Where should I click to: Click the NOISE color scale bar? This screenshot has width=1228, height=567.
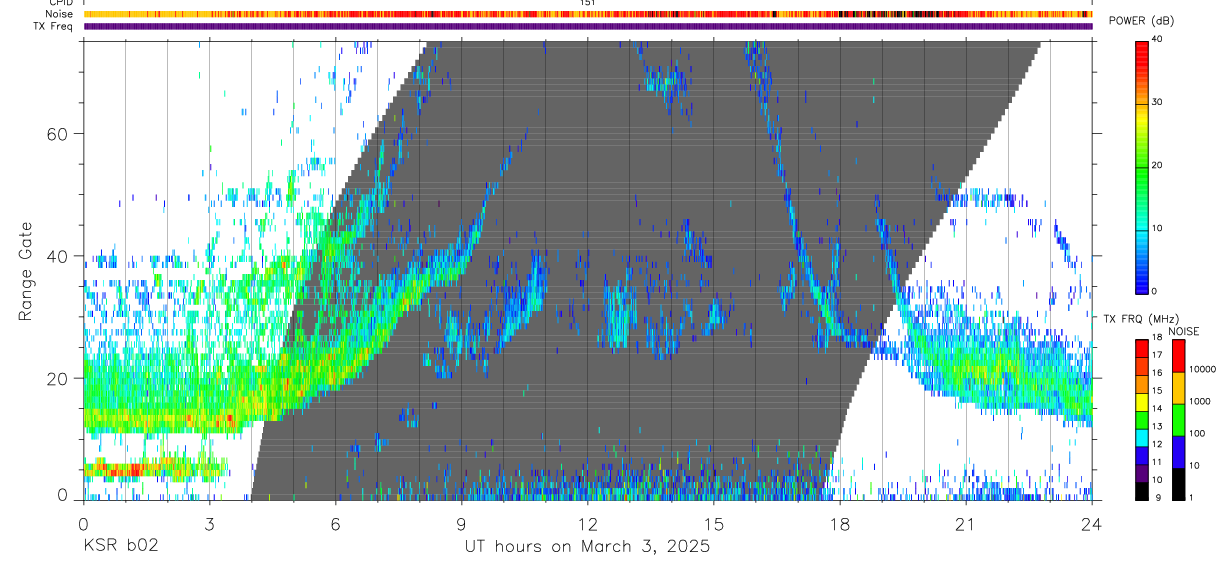(1178, 420)
